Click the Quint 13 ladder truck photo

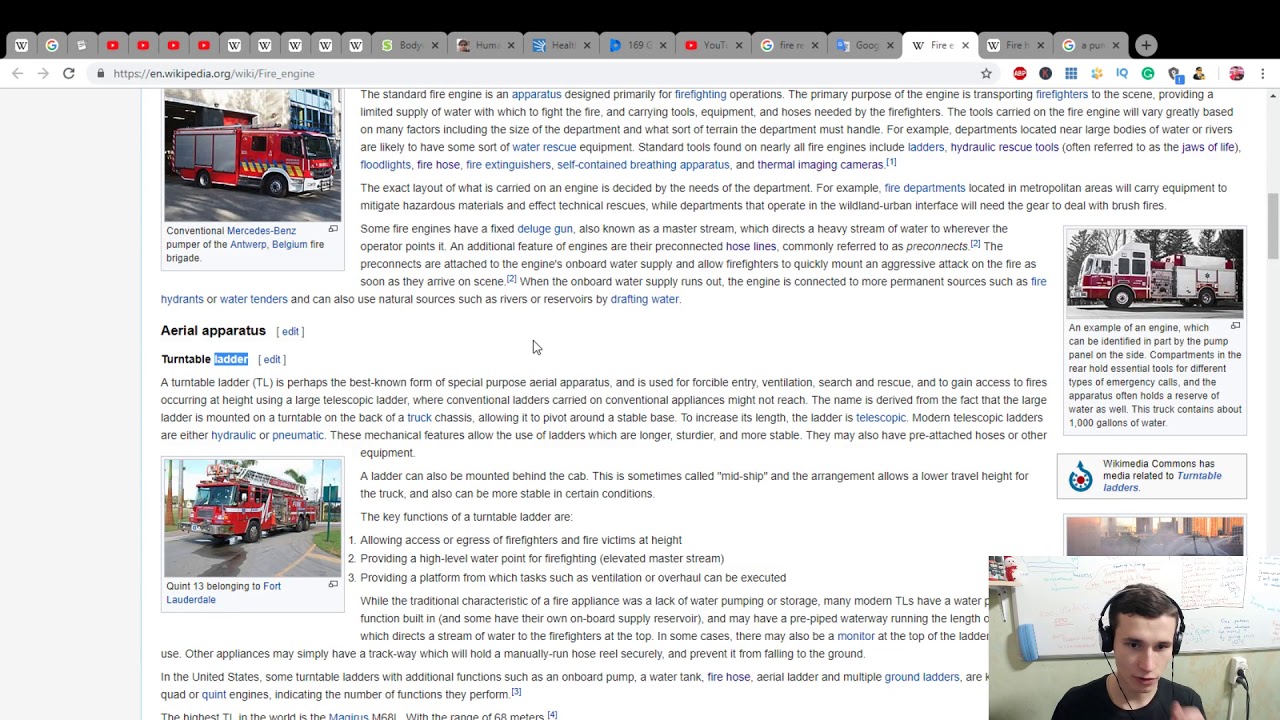click(252, 518)
